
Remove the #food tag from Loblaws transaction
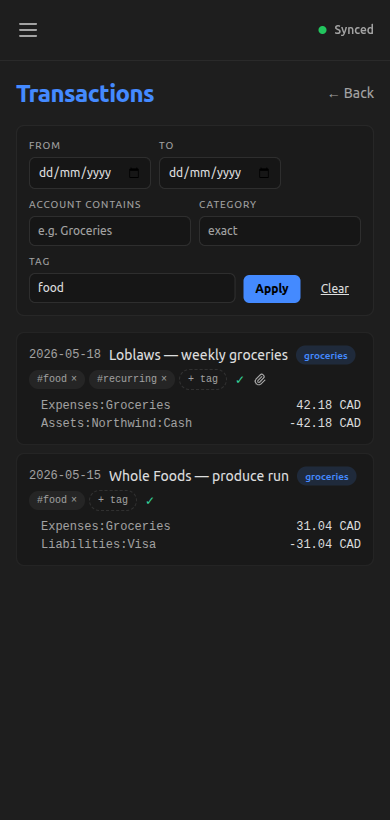(x=74, y=379)
